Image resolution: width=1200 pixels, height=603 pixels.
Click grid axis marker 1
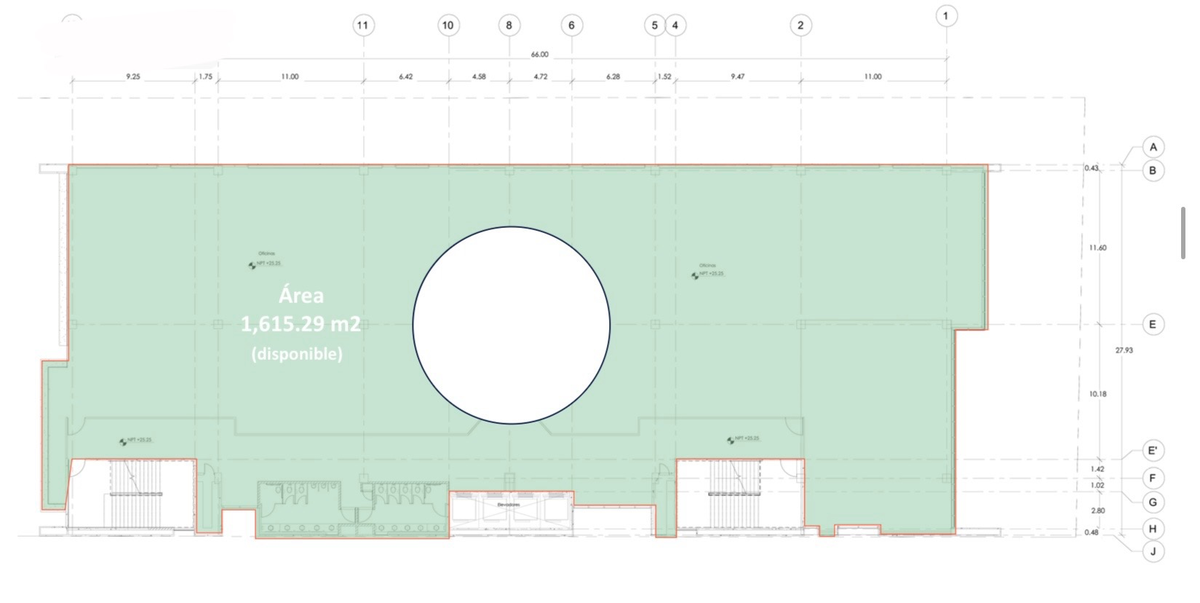pos(946,14)
